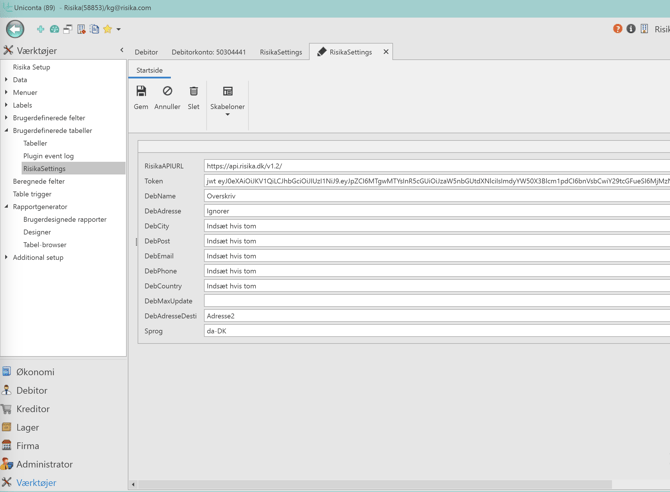
Task: Expand the Labels tree node
Action: pos(6,105)
